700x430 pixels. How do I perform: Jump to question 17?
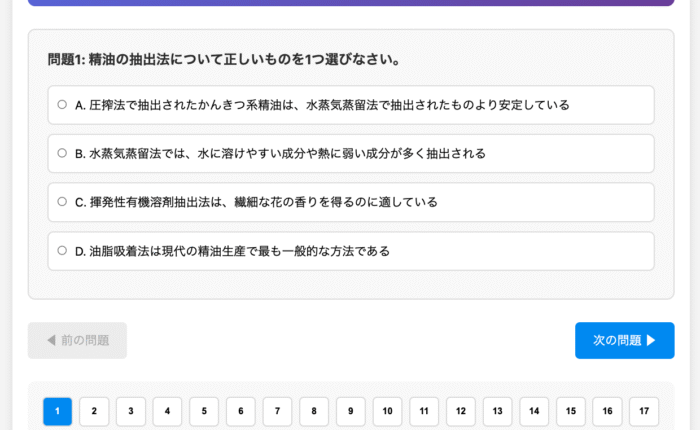pyautogui.click(x=644, y=411)
